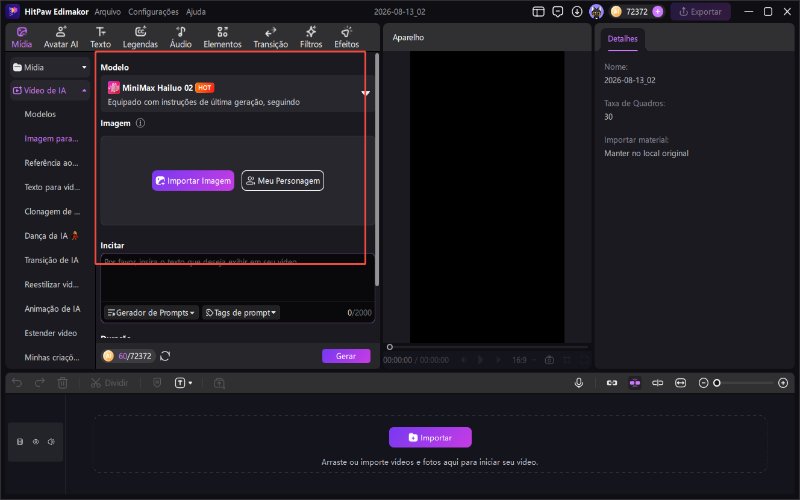Zoom out timeline with minus icon

point(703,383)
